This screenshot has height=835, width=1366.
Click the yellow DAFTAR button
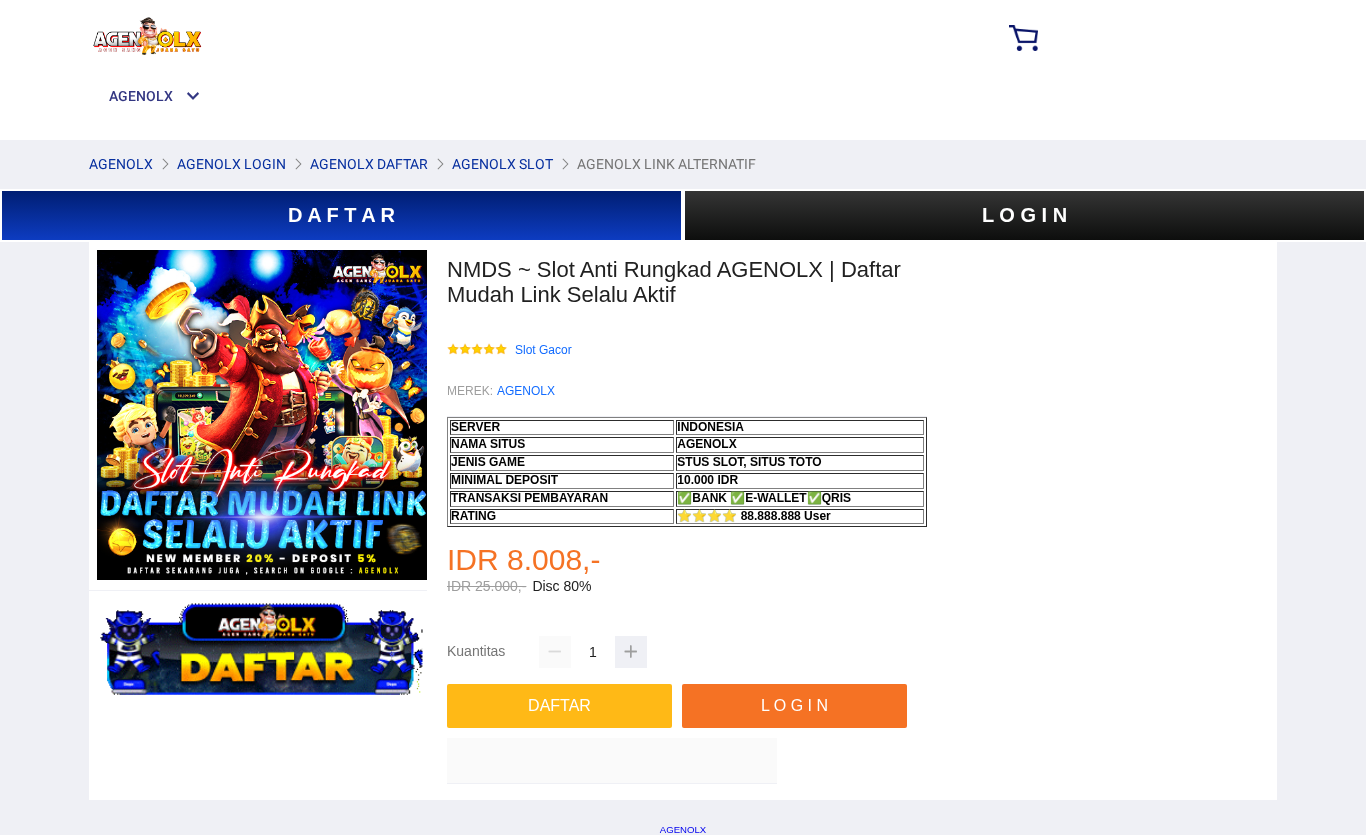point(559,706)
